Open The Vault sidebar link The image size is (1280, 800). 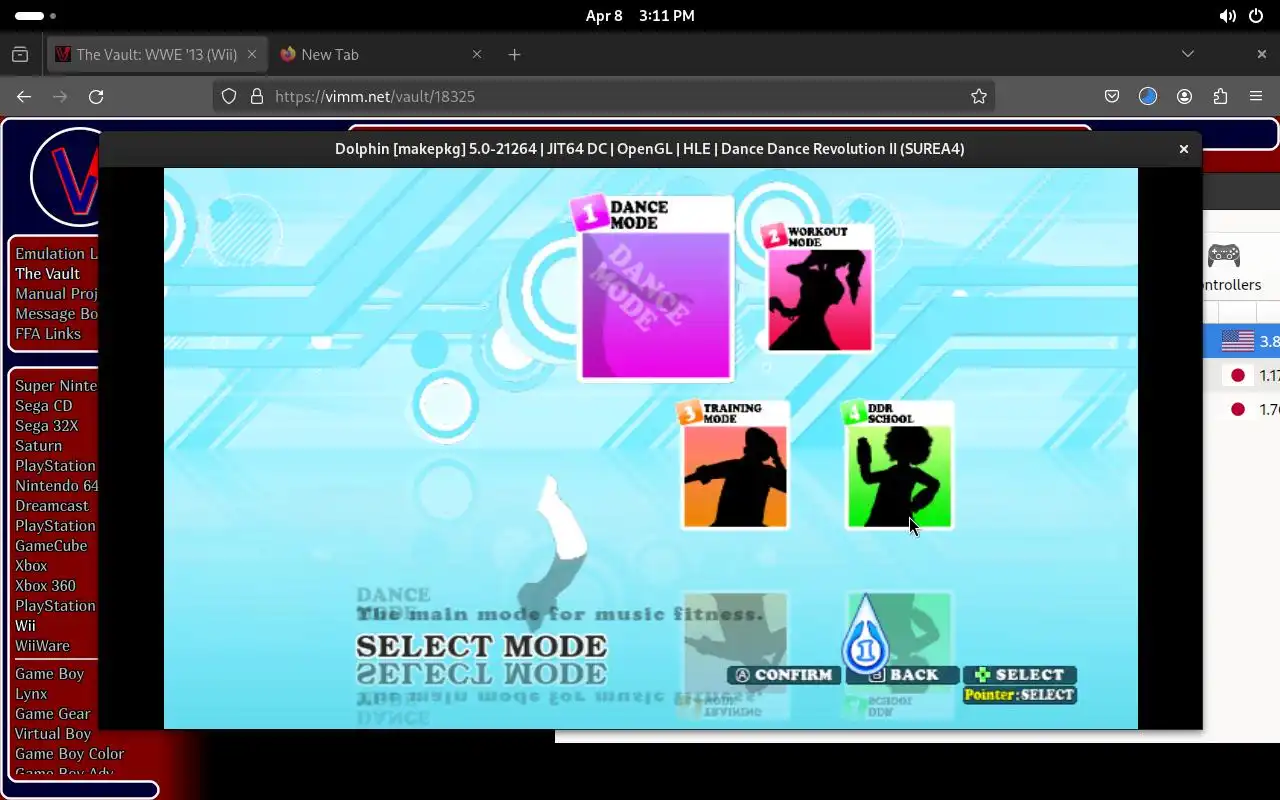(x=47, y=273)
